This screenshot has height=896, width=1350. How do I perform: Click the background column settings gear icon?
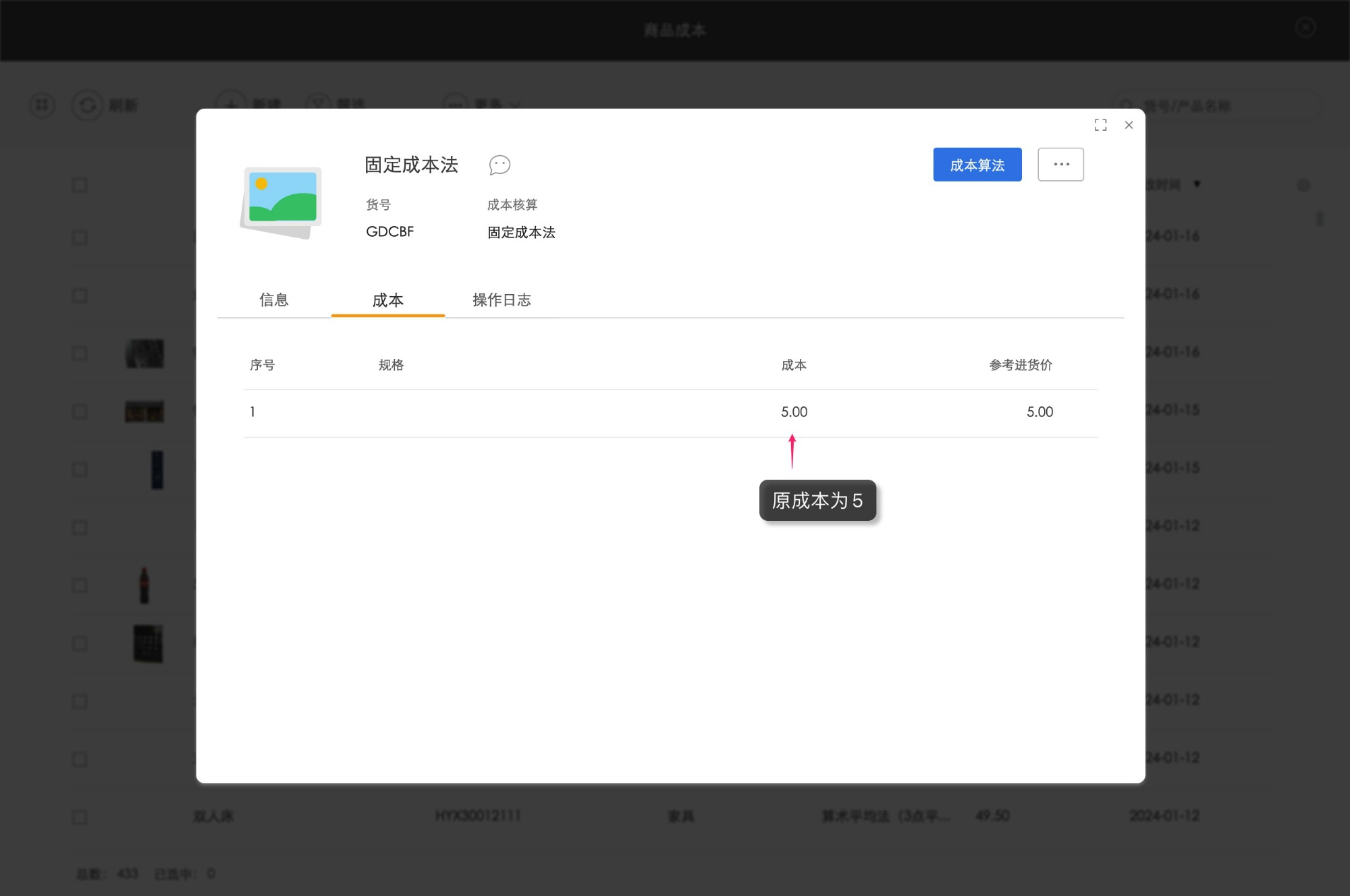point(1303,185)
